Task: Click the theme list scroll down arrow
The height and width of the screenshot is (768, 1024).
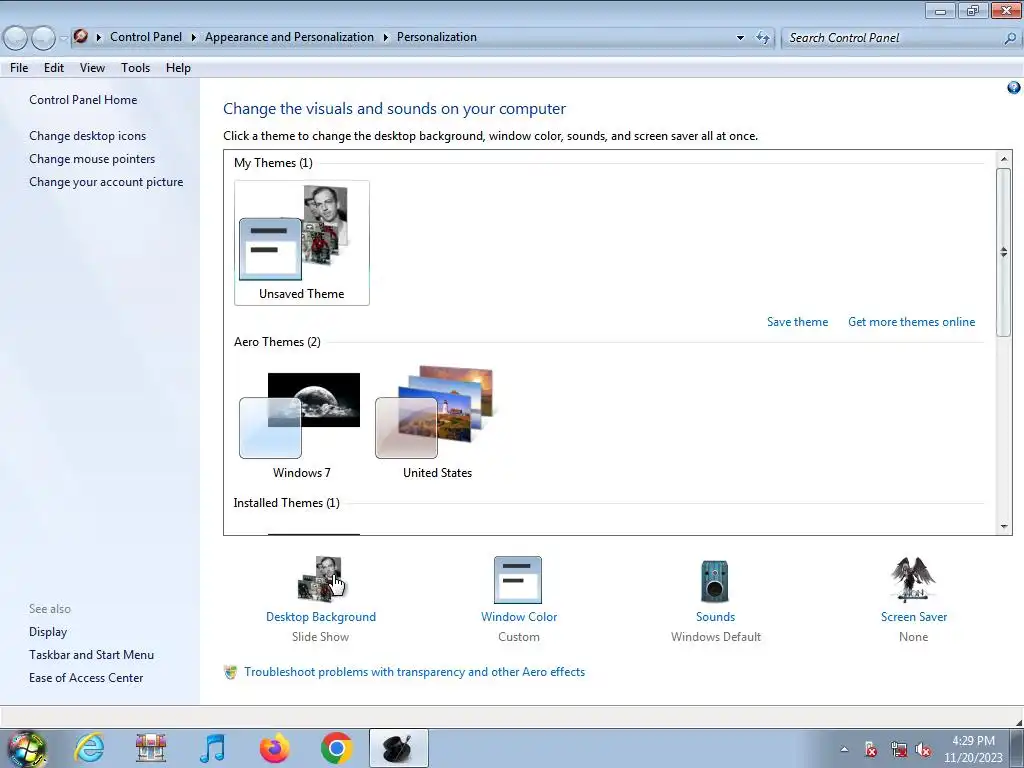Action: (x=1004, y=526)
